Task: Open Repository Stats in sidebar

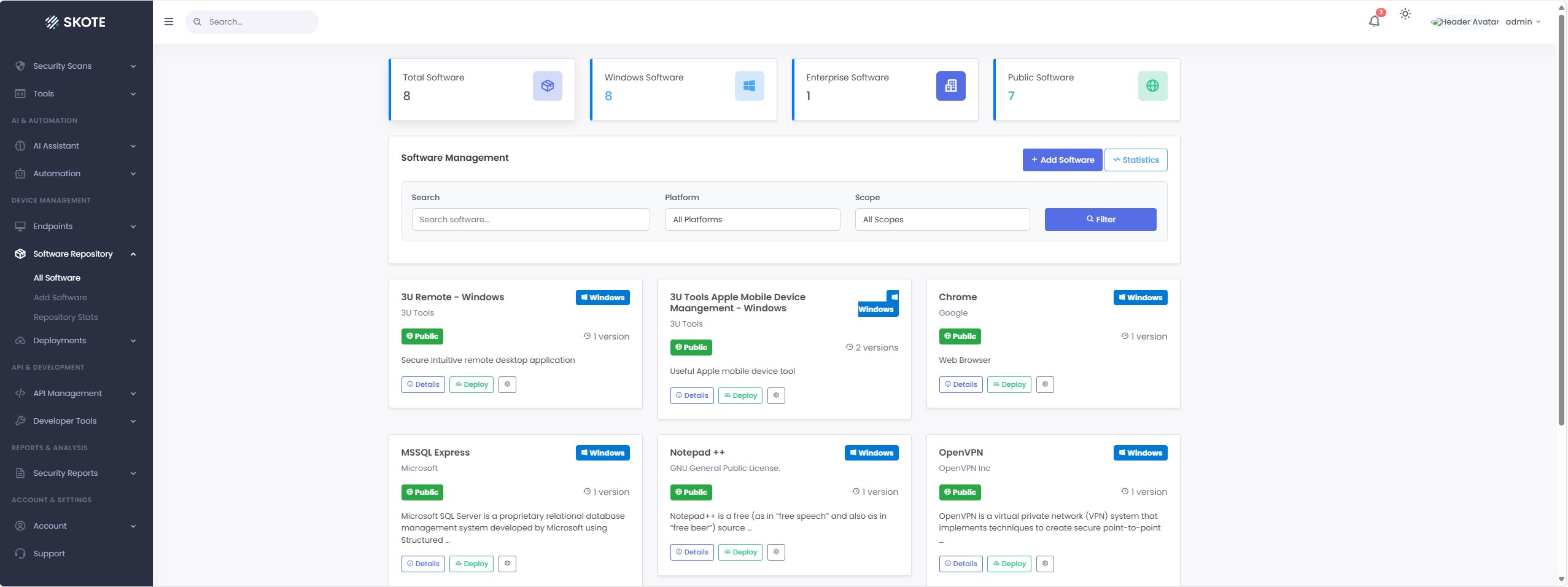Action: [x=66, y=317]
